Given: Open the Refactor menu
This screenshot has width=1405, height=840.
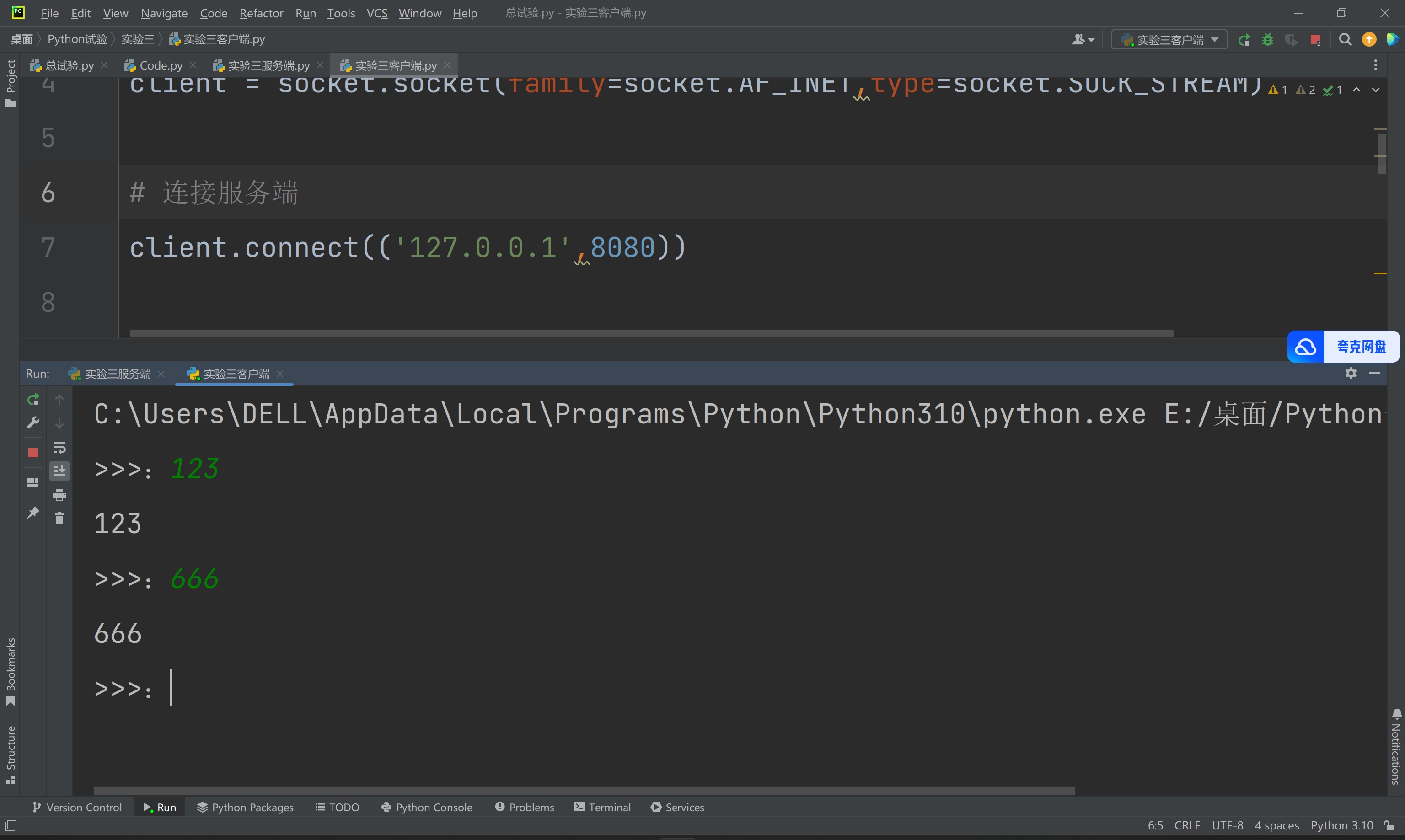Looking at the screenshot, I should pos(261,13).
